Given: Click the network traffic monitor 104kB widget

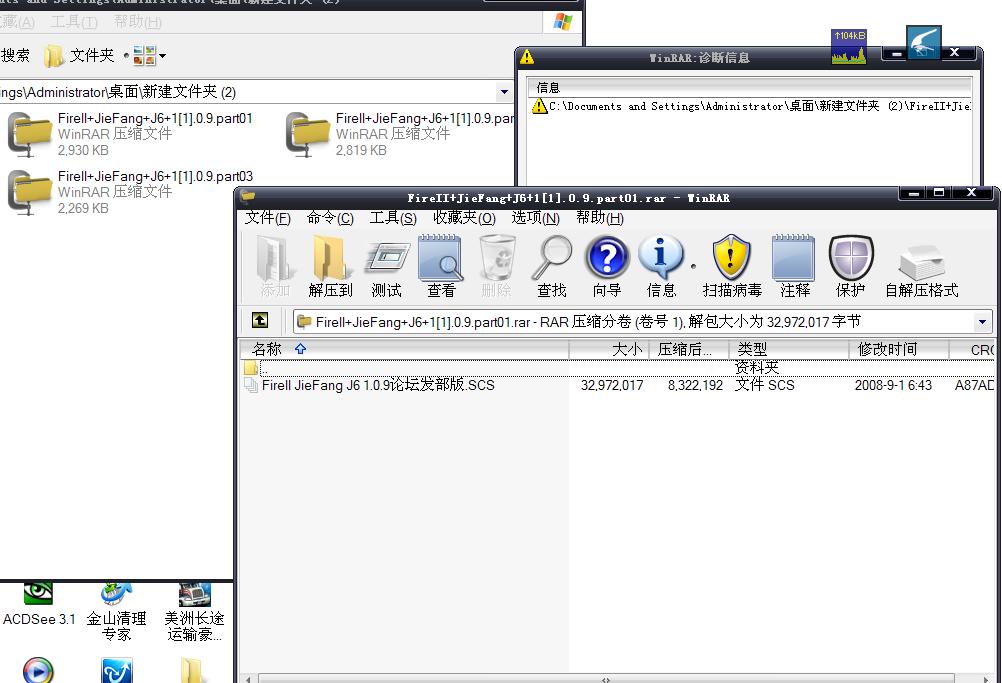Looking at the screenshot, I should click(x=849, y=46).
